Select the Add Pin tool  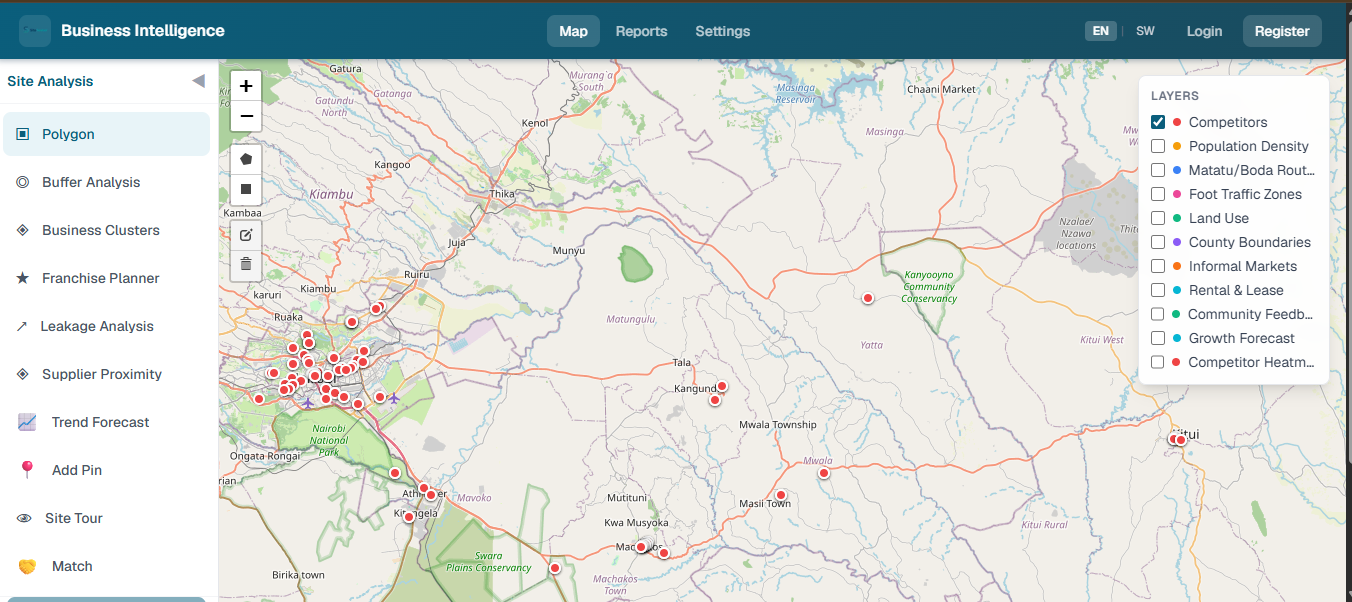pyautogui.click(x=106, y=470)
